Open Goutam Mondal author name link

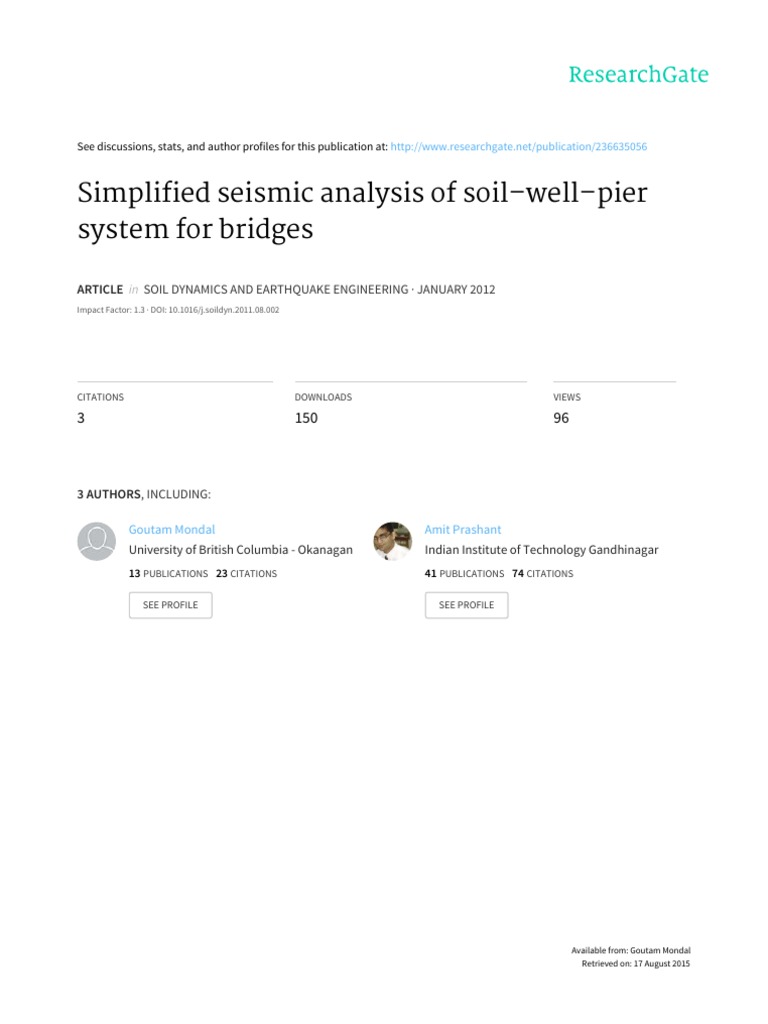172,529
